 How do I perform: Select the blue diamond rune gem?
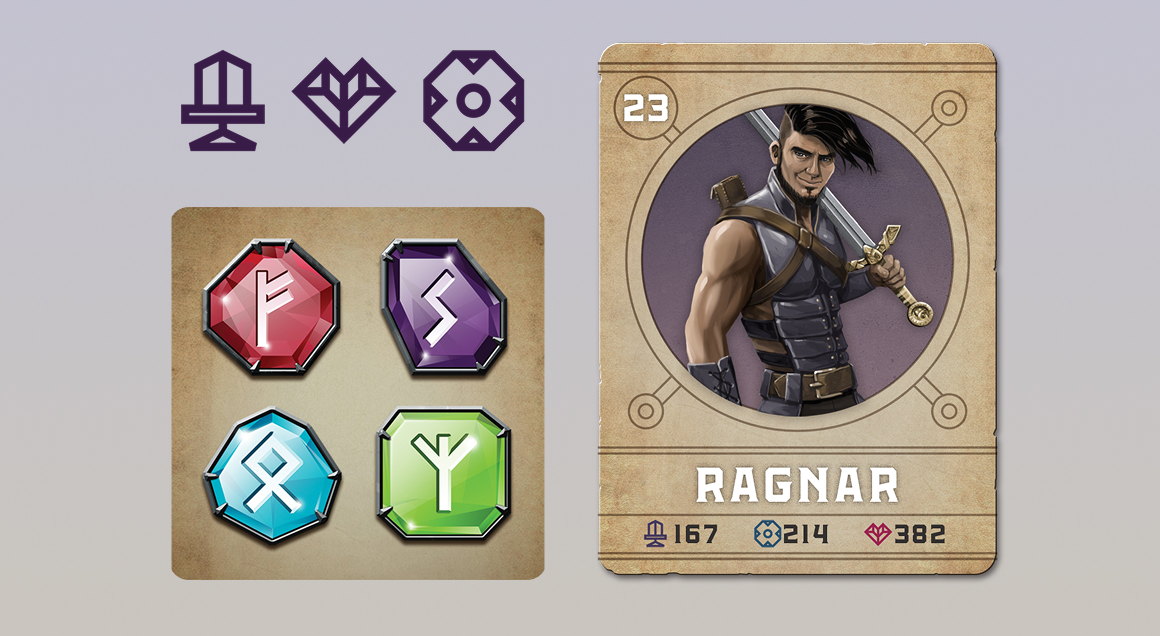pos(272,476)
